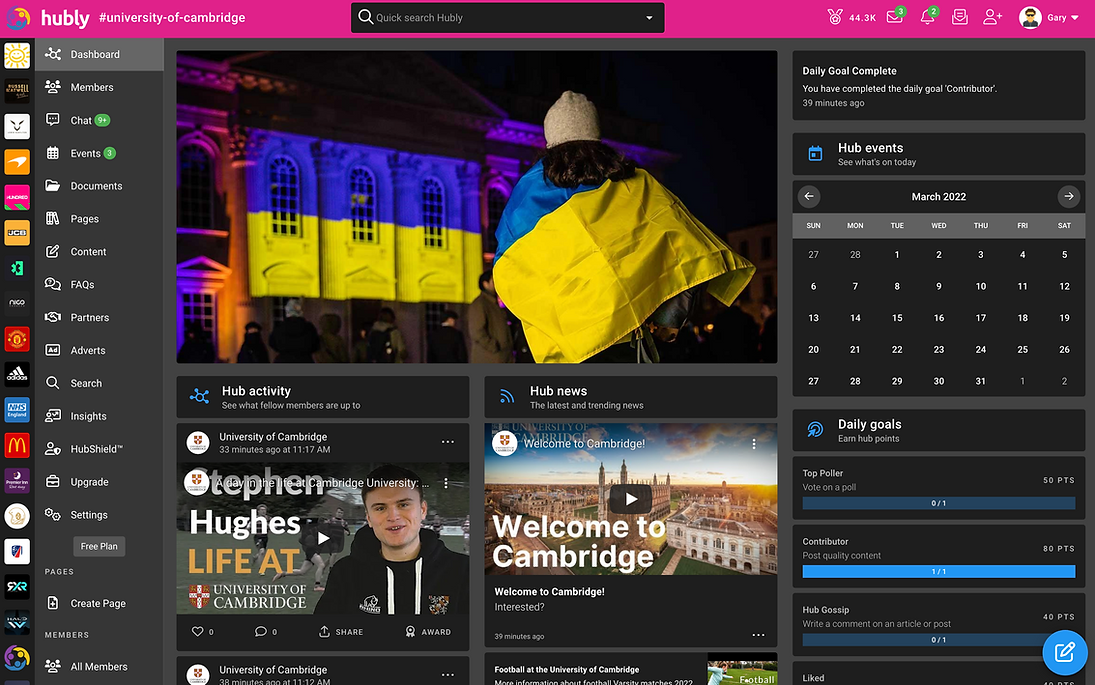Open the inbox tray icon

click(x=960, y=17)
